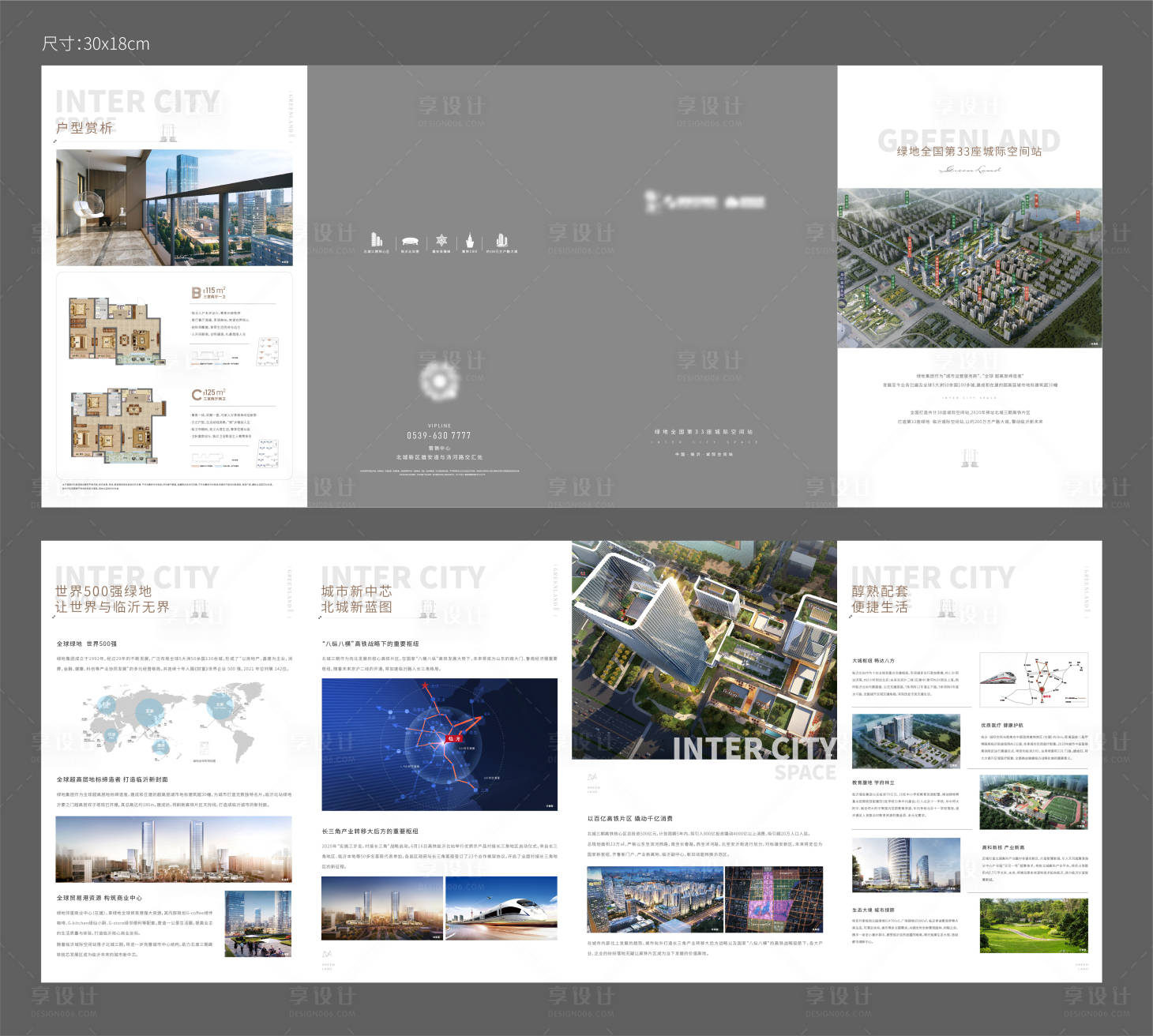Click the heading 世界500强绿地
Viewport: 1153px width, 1036px height.
pyautogui.click(x=103, y=591)
